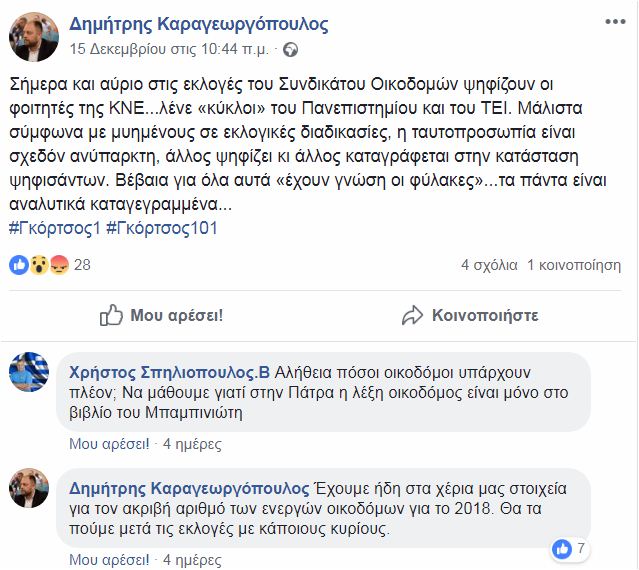639x570 pixels.
Task: Click the thumbs-up icon beside Μου αρέσει!
Action: (111, 315)
